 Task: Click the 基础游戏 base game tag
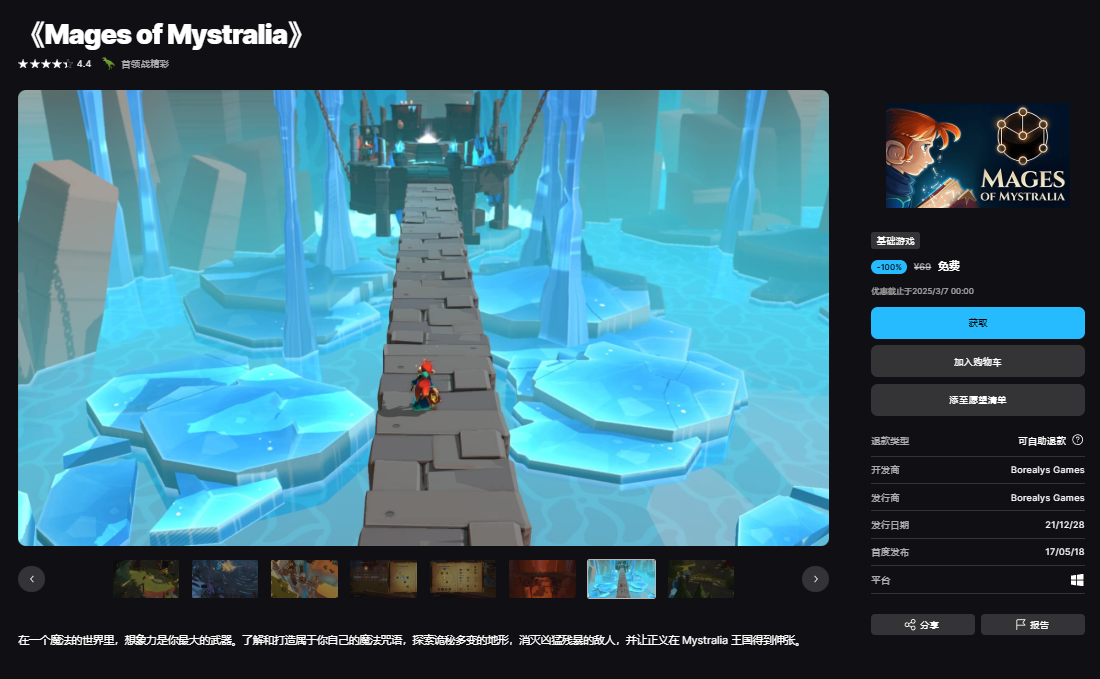coord(895,241)
